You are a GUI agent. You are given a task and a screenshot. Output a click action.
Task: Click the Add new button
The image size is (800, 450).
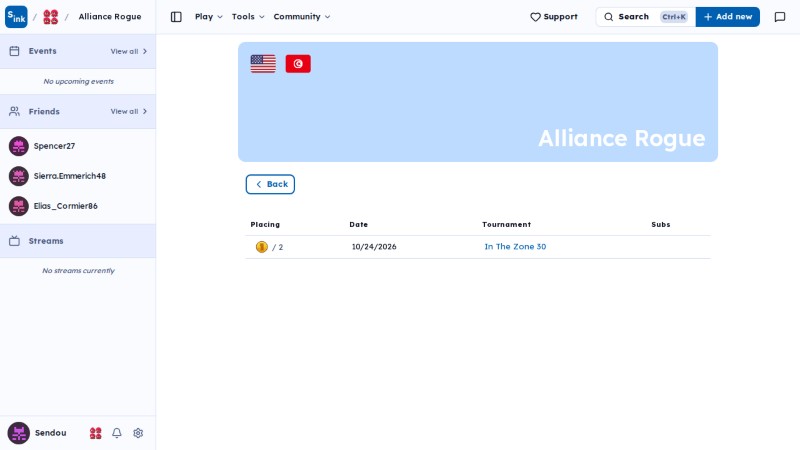(x=728, y=17)
